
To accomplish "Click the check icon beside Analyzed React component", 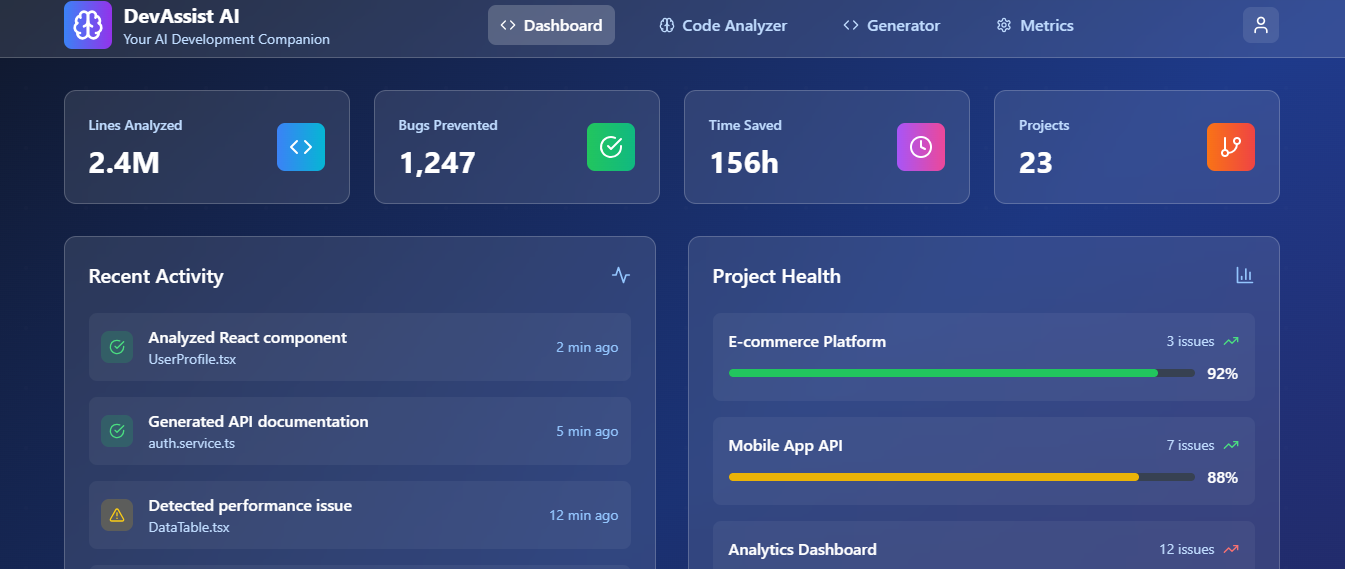I will pyautogui.click(x=117, y=347).
